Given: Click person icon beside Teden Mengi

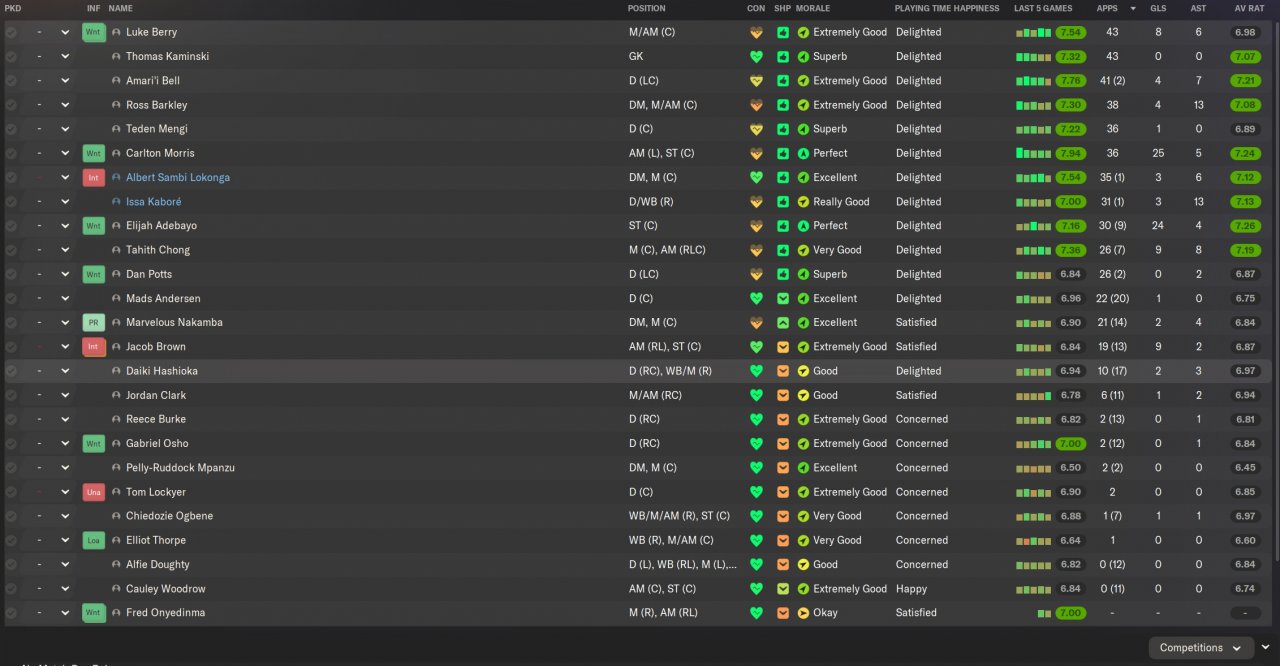Looking at the screenshot, I should 116,129.
